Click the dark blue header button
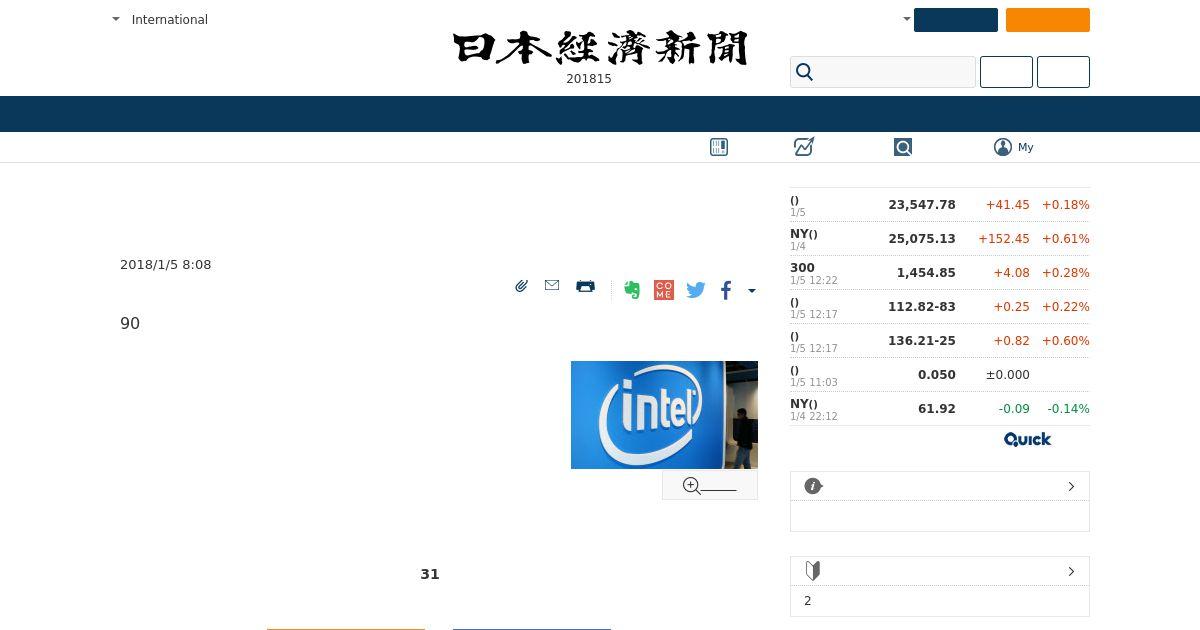The width and height of the screenshot is (1200, 630). [x=956, y=20]
